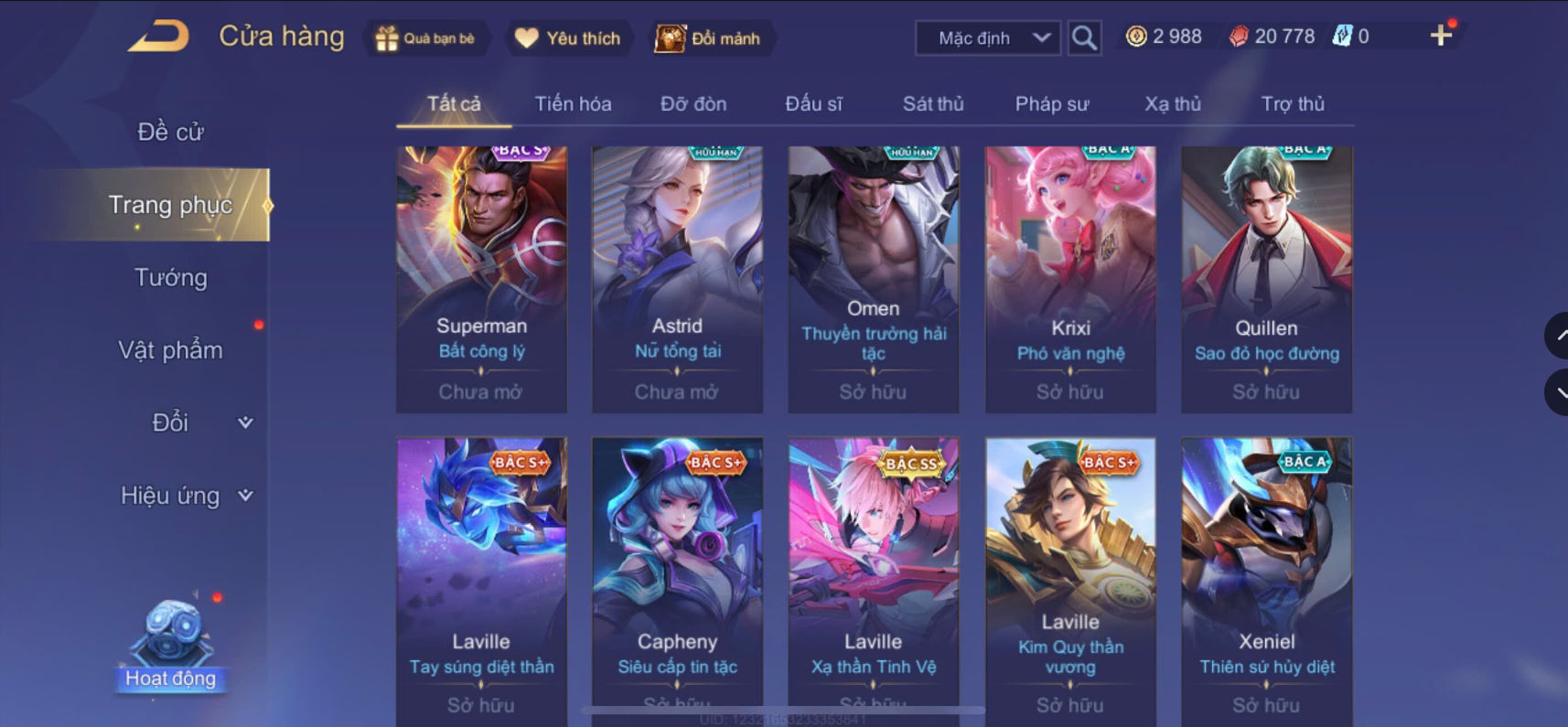Open the Krixi Phó văn nghệ skin card

click(1070, 279)
